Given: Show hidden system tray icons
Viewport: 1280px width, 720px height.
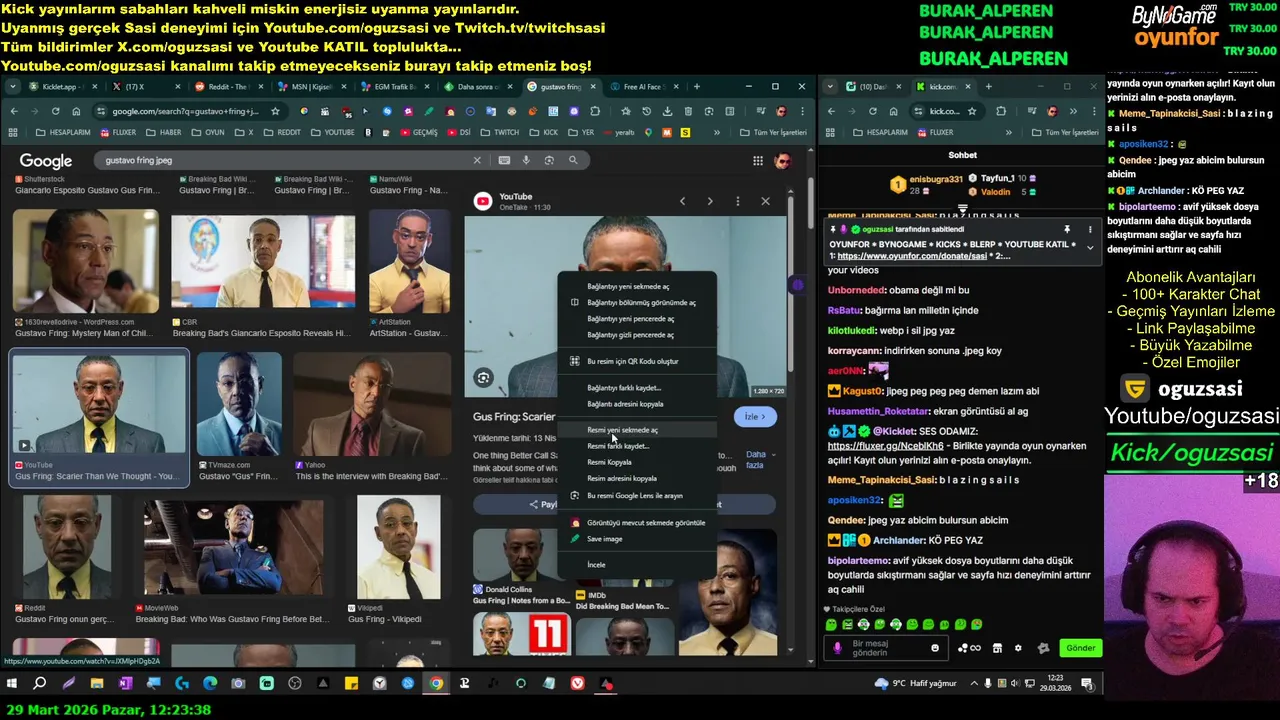Looking at the screenshot, I should point(973,684).
